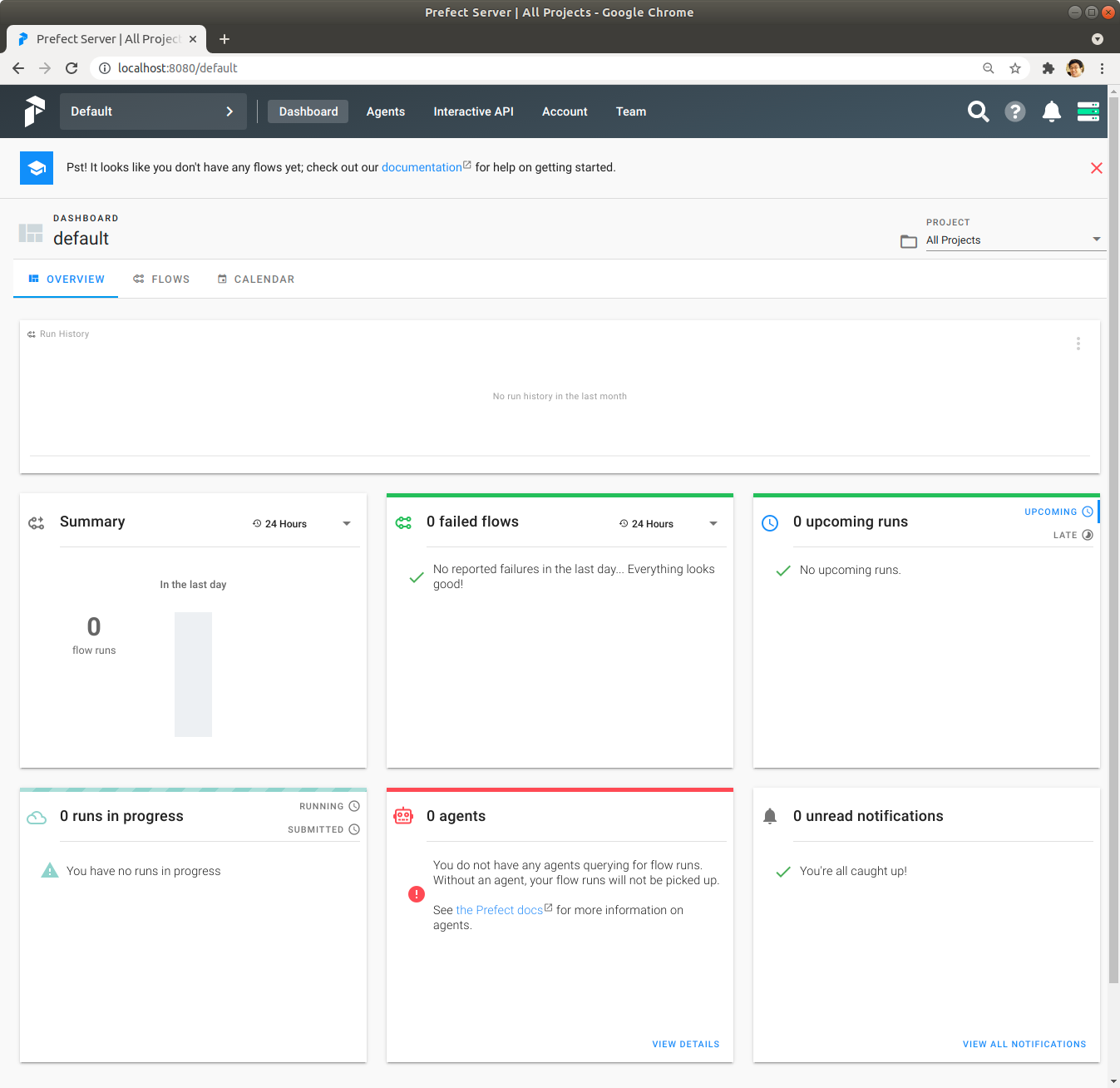Open the Chrome profile avatar
Image resolution: width=1120 pixels, height=1088 pixels.
1075,68
